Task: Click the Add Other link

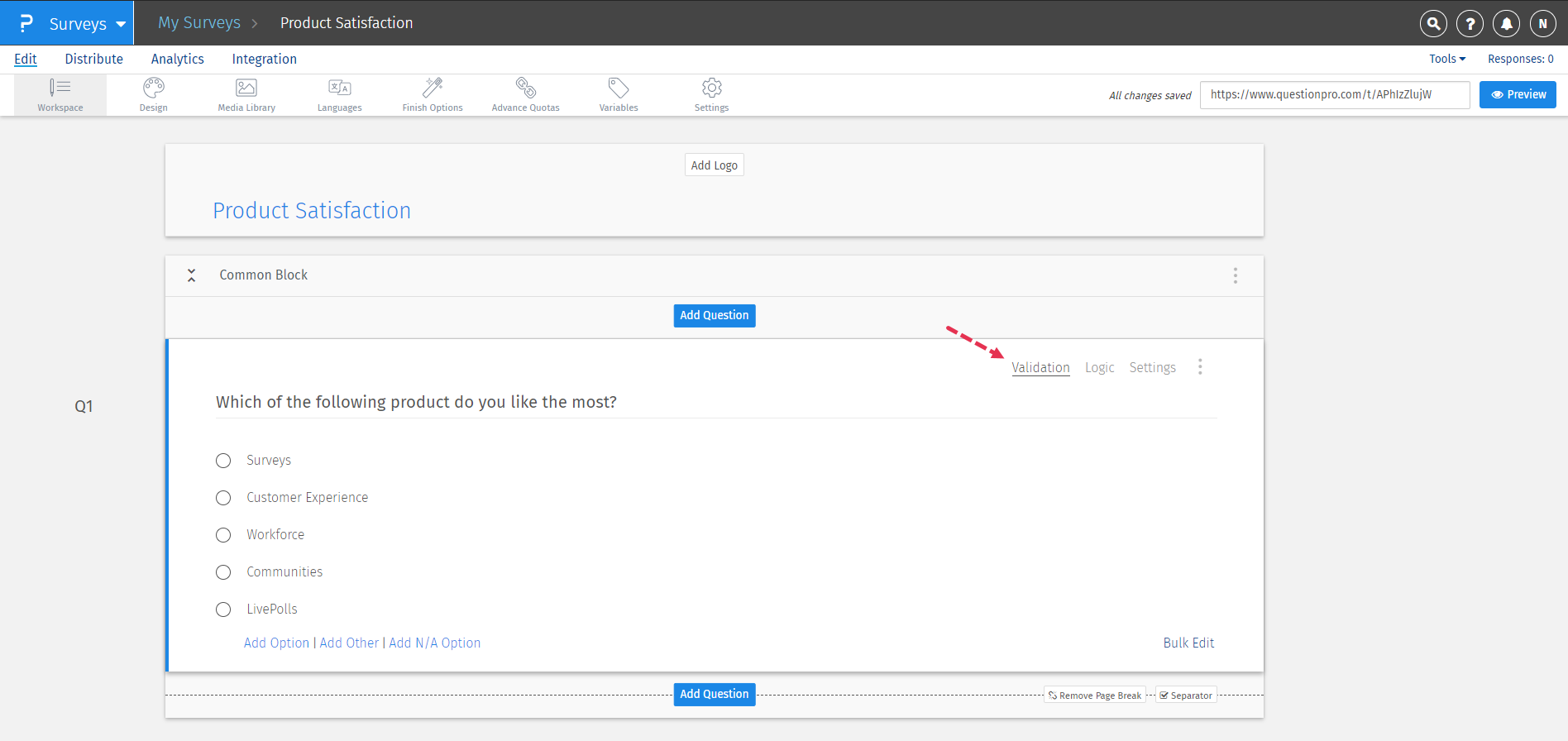Action: click(x=349, y=643)
